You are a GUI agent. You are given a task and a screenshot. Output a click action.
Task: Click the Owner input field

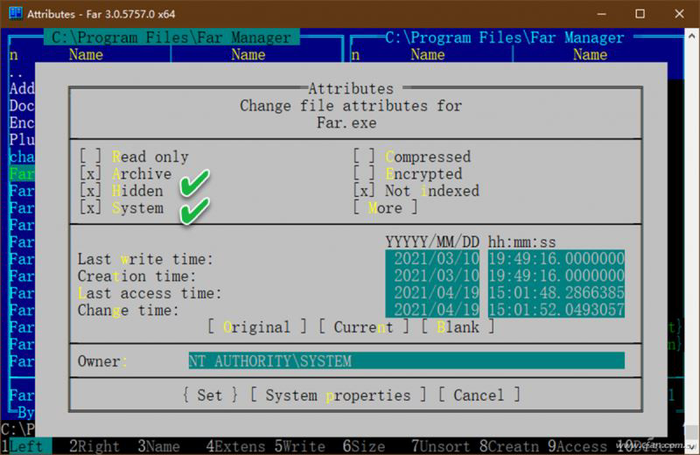click(x=406, y=361)
